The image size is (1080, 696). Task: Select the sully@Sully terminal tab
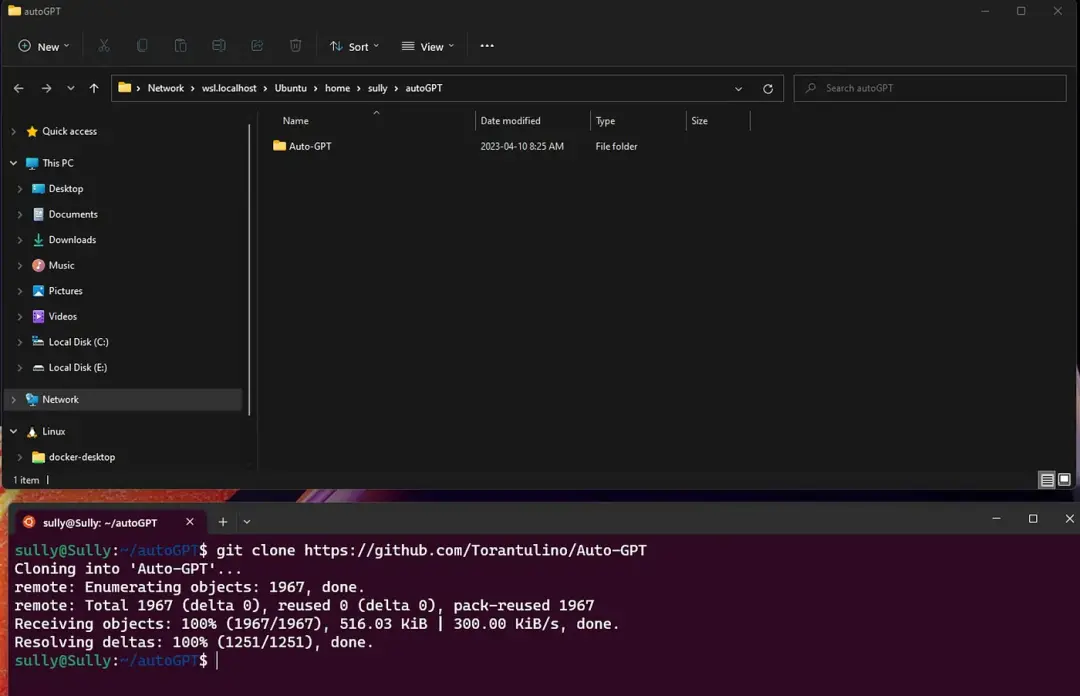pyautogui.click(x=100, y=522)
